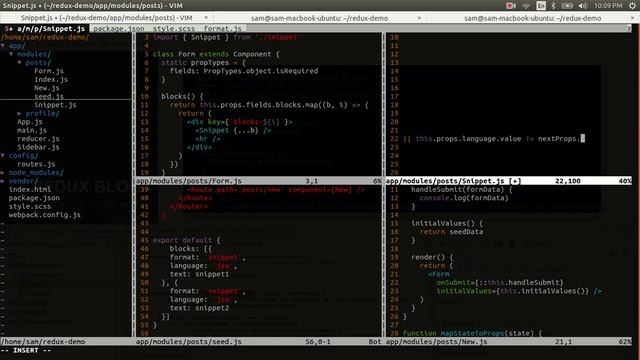
Task: Open Sidebar.js in the file tree
Action: [38, 147]
